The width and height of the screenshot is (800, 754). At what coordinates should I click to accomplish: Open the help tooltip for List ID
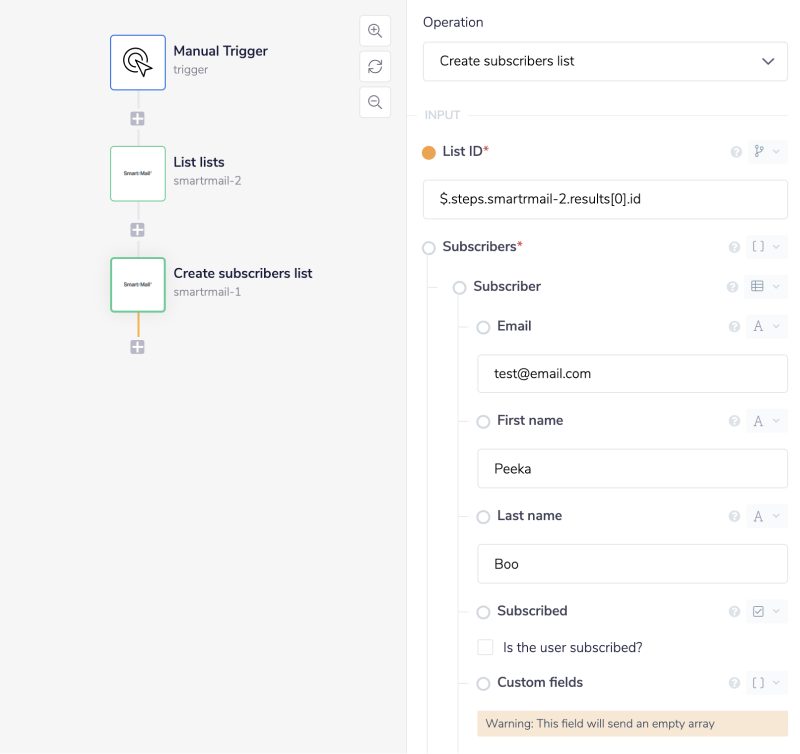(735, 151)
